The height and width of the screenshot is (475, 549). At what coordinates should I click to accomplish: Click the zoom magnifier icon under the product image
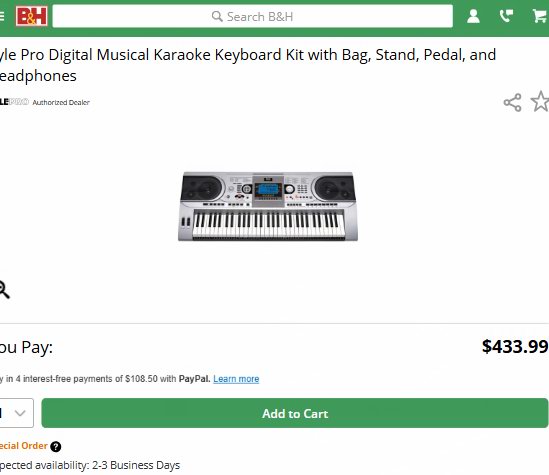point(4,289)
